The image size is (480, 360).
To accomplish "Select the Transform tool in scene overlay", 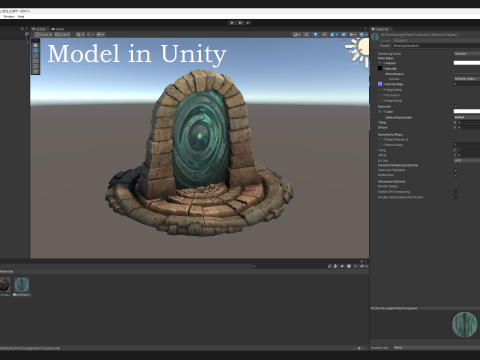I will 35,71.
